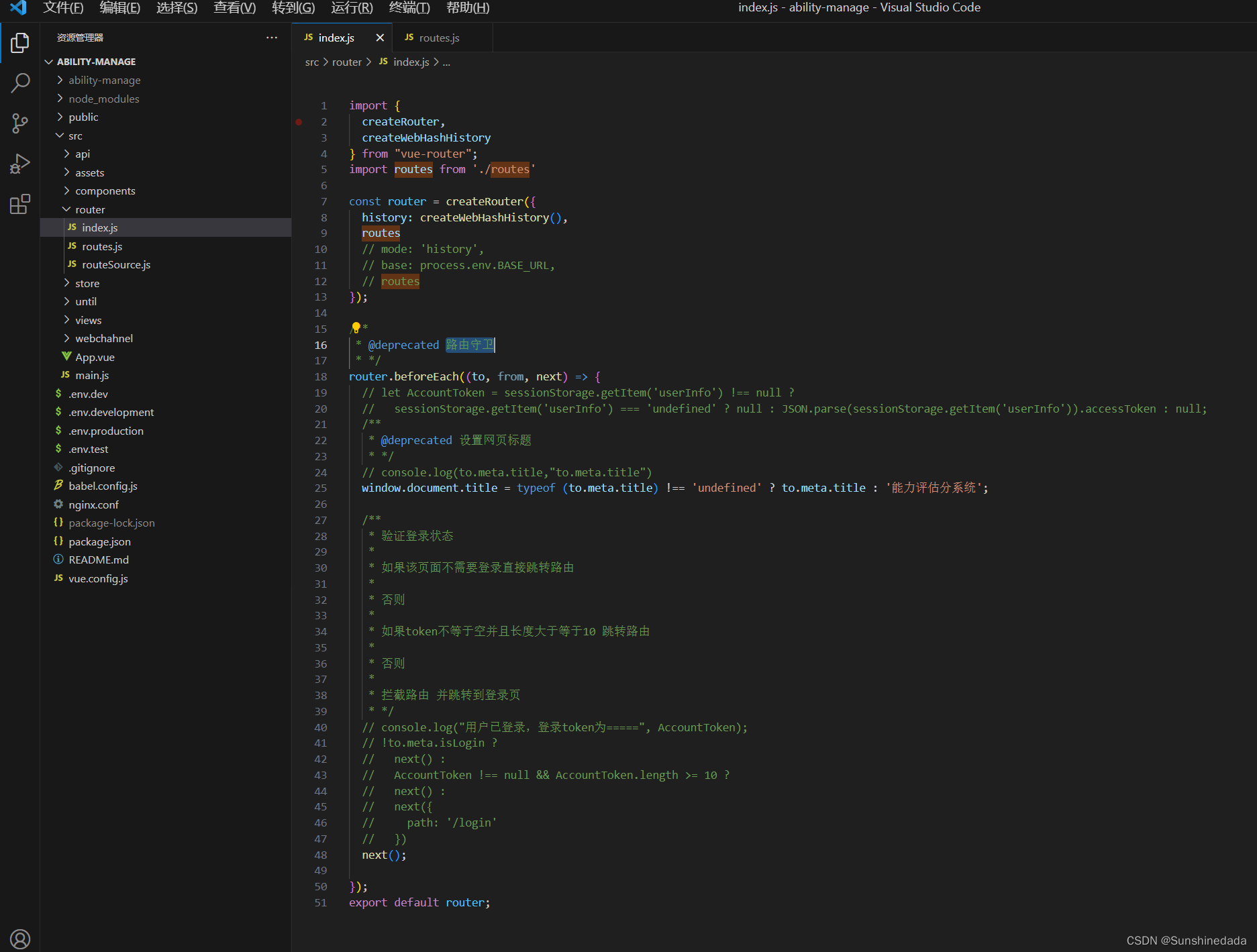This screenshot has width=1257, height=952.
Task: Click JS icon of main.js file
Action: click(x=65, y=375)
